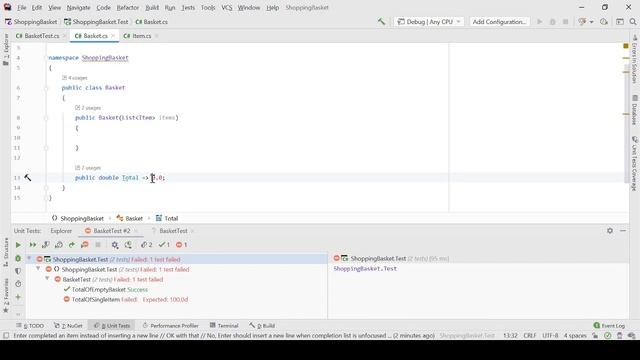The image size is (640, 360).
Task: Collapse the BasketTest tree node
Action: pyautogui.click(x=47, y=279)
